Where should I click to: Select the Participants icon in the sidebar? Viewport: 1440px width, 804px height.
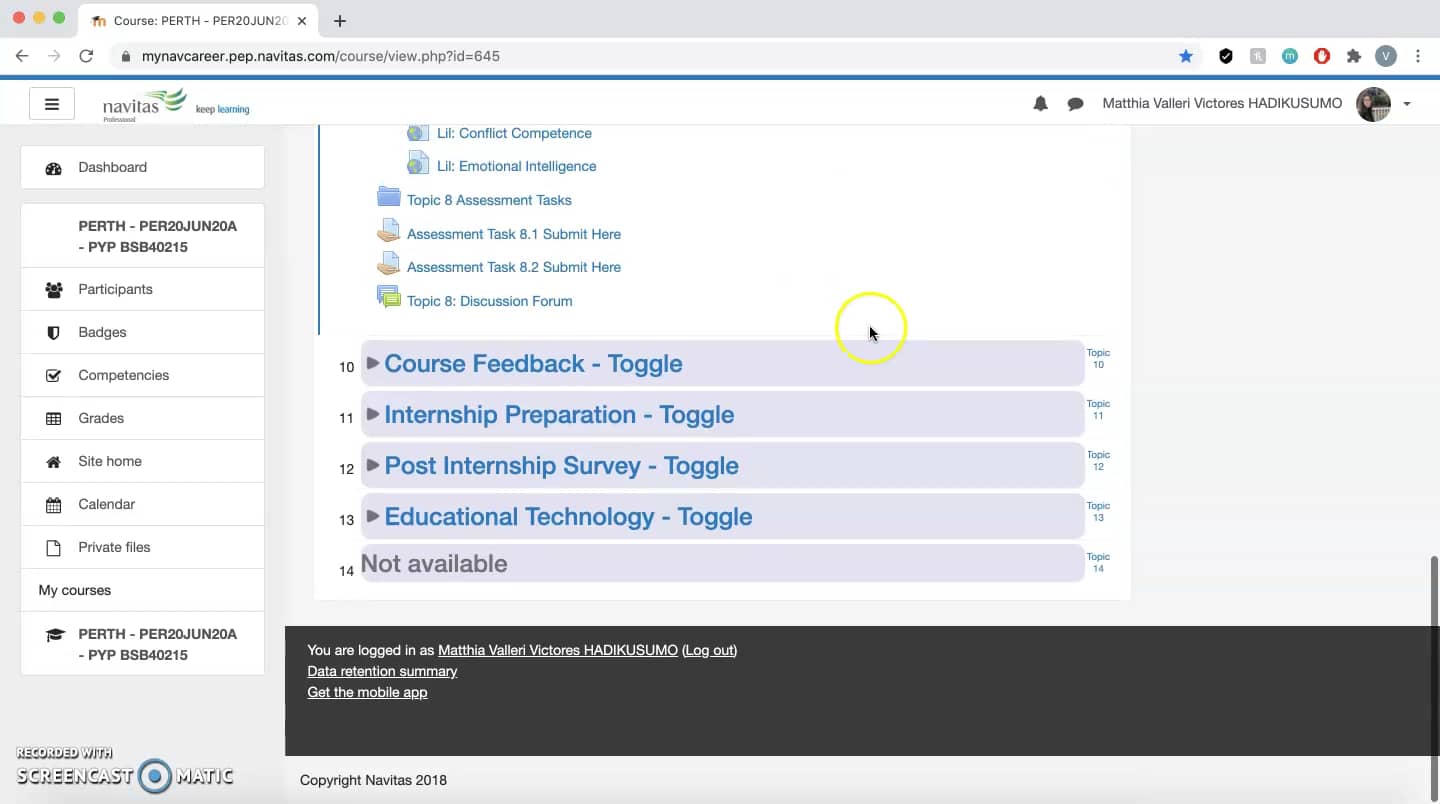(53, 289)
